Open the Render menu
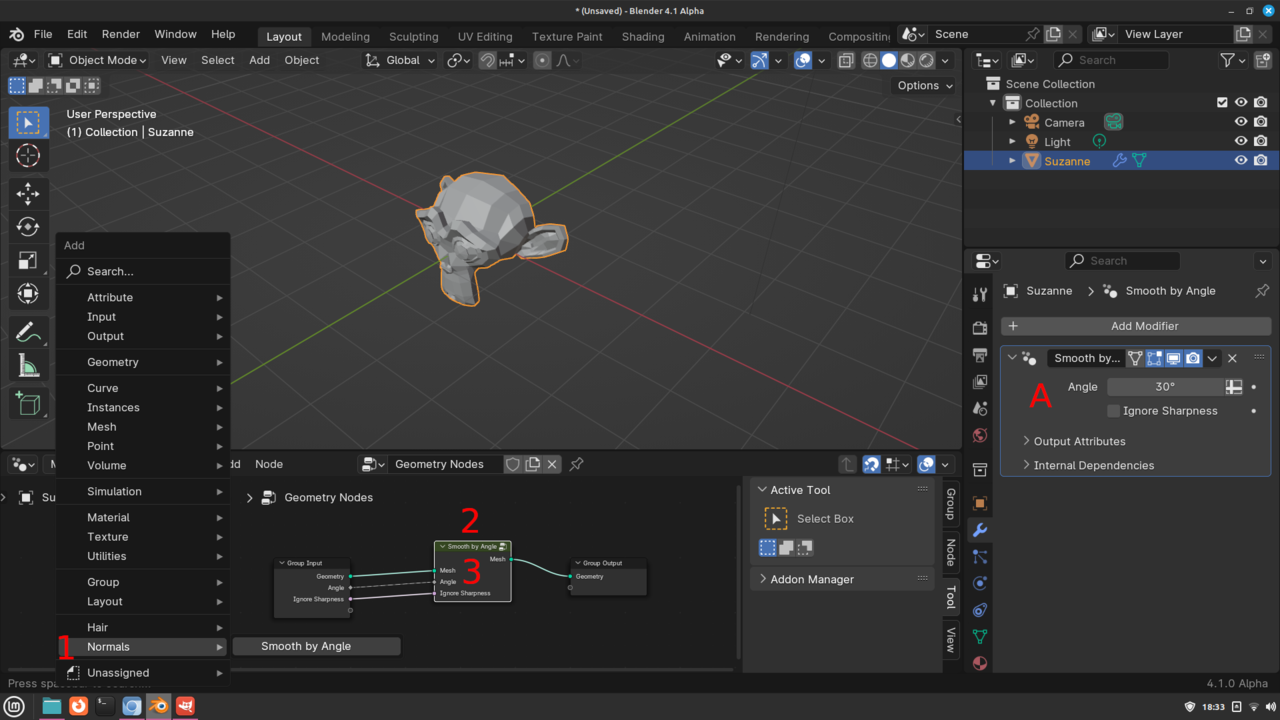This screenshot has height=720, width=1280. coord(121,34)
